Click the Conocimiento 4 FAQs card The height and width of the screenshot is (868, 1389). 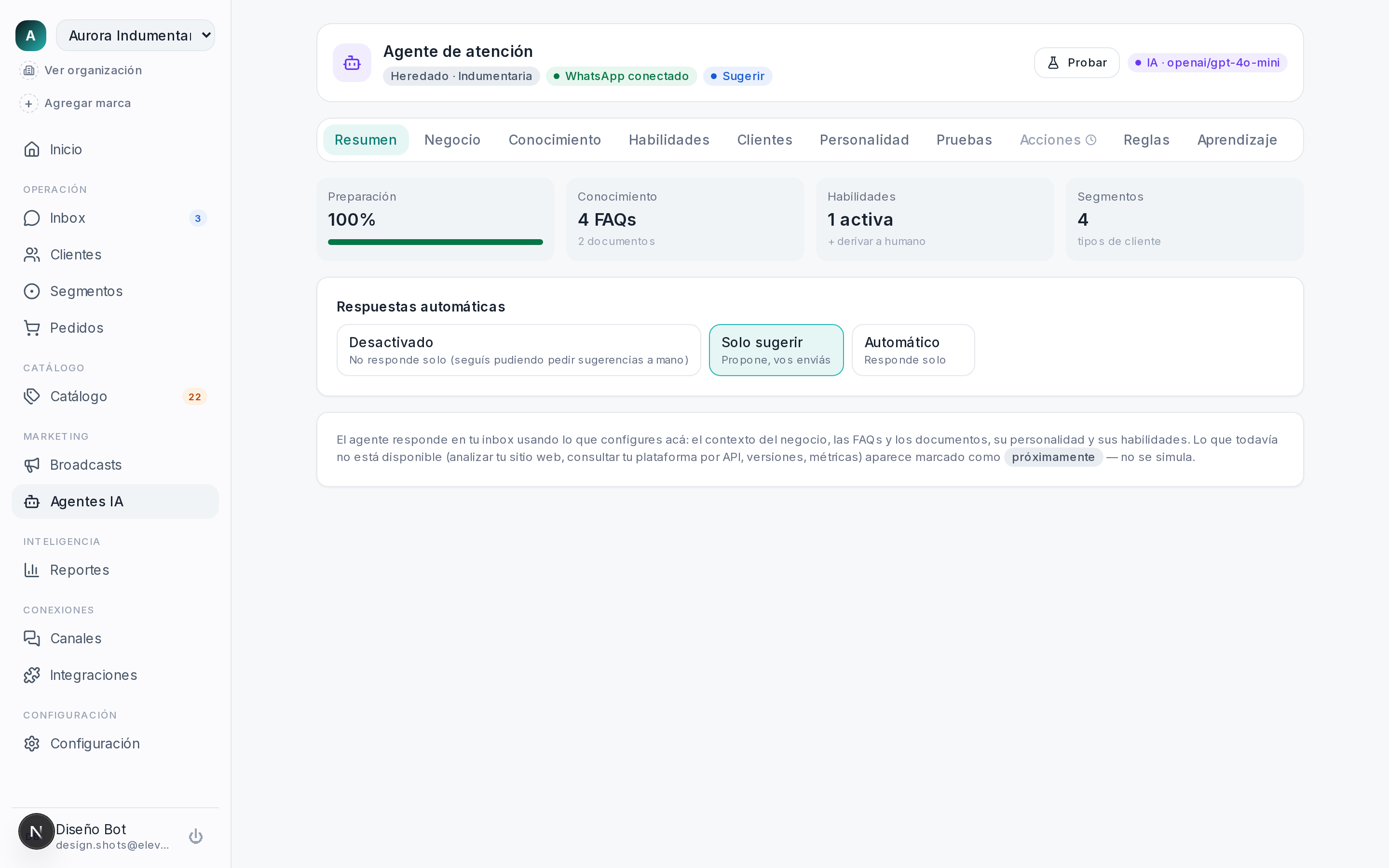(x=685, y=219)
